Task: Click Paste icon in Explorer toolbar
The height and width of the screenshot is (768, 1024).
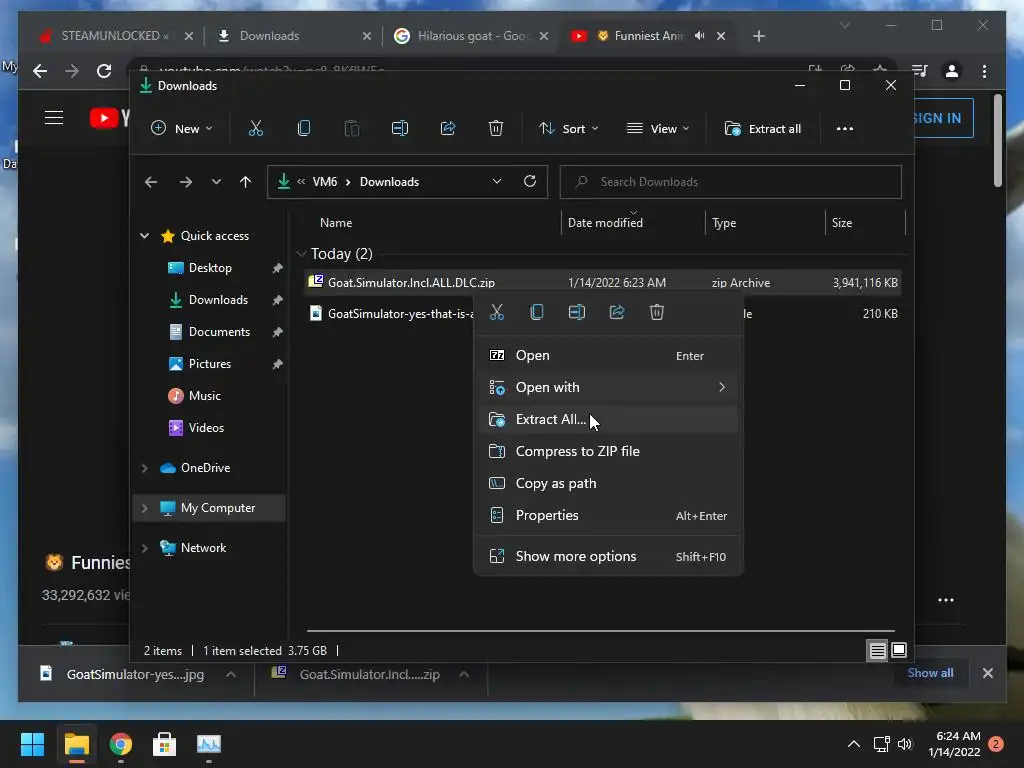Action: pyautogui.click(x=351, y=129)
